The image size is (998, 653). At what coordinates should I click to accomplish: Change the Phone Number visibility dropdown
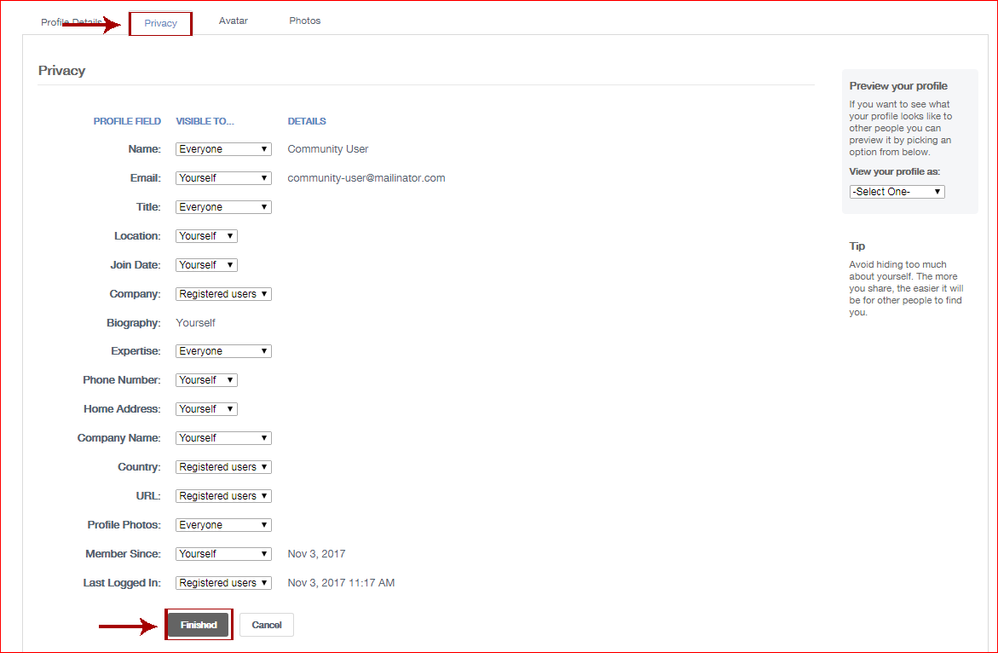206,380
